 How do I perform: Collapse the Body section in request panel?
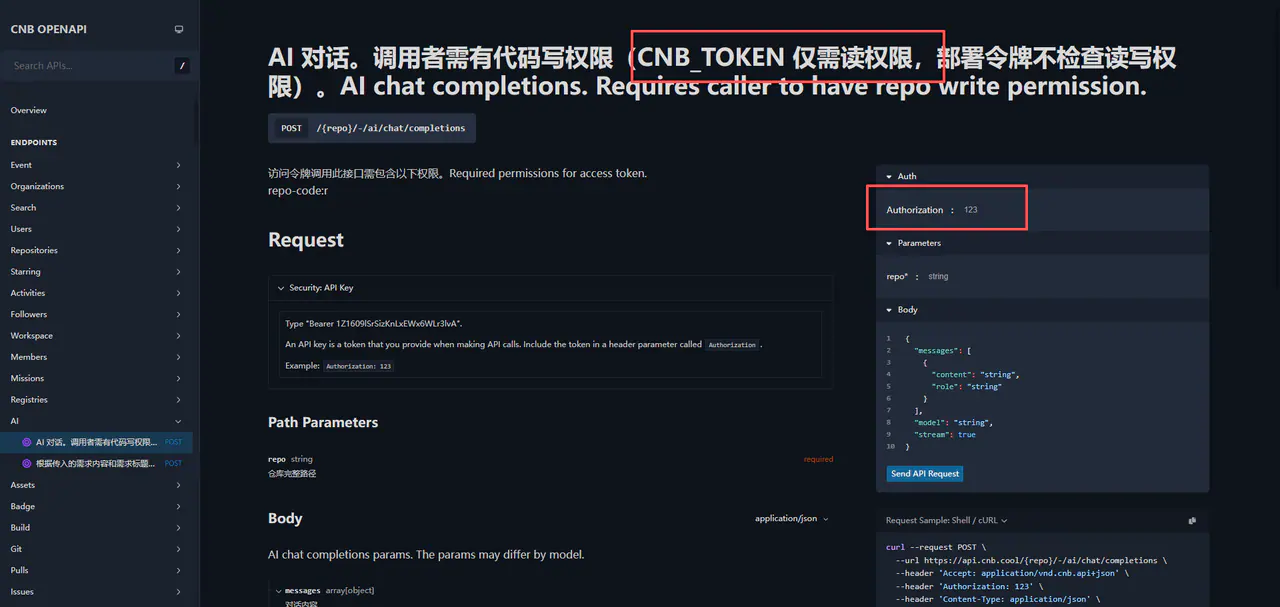[1042, 310]
